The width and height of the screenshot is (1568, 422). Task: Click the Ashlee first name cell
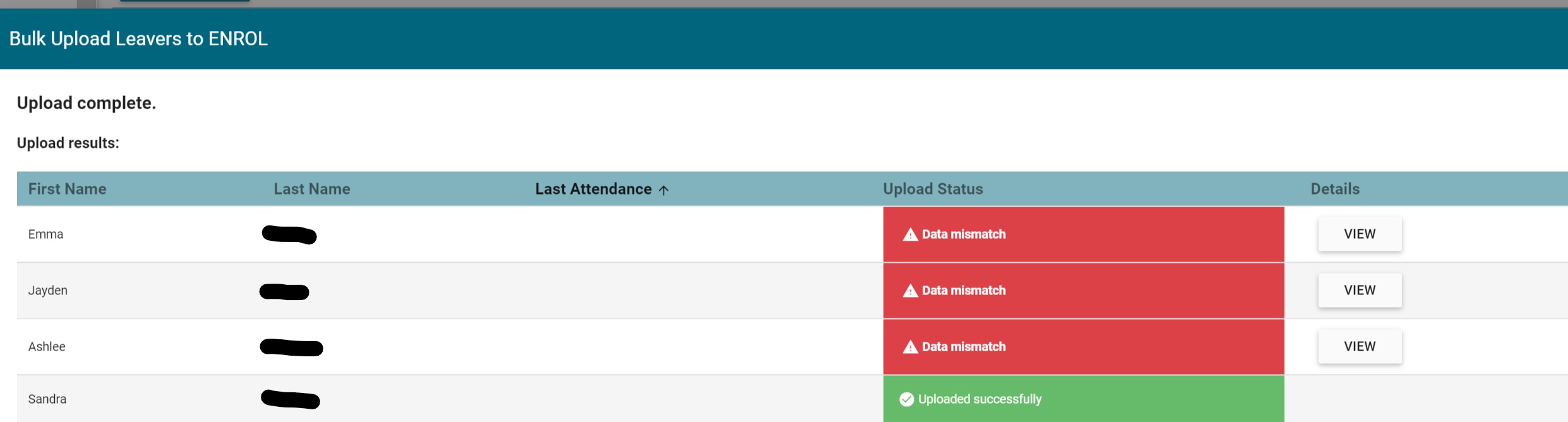point(47,347)
